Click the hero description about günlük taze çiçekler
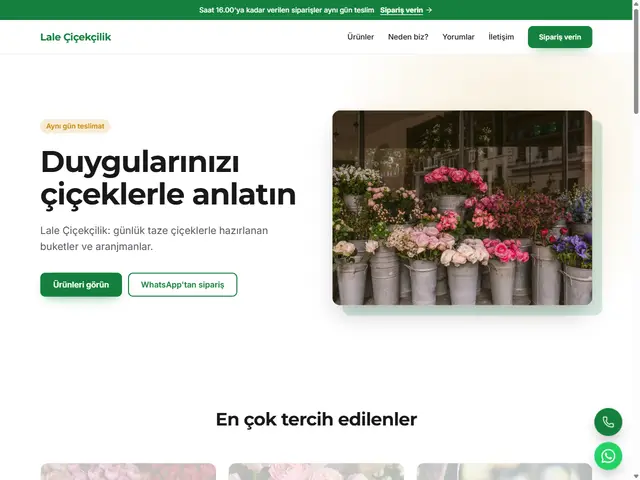Viewport: 640px width, 480px height. pos(154,238)
